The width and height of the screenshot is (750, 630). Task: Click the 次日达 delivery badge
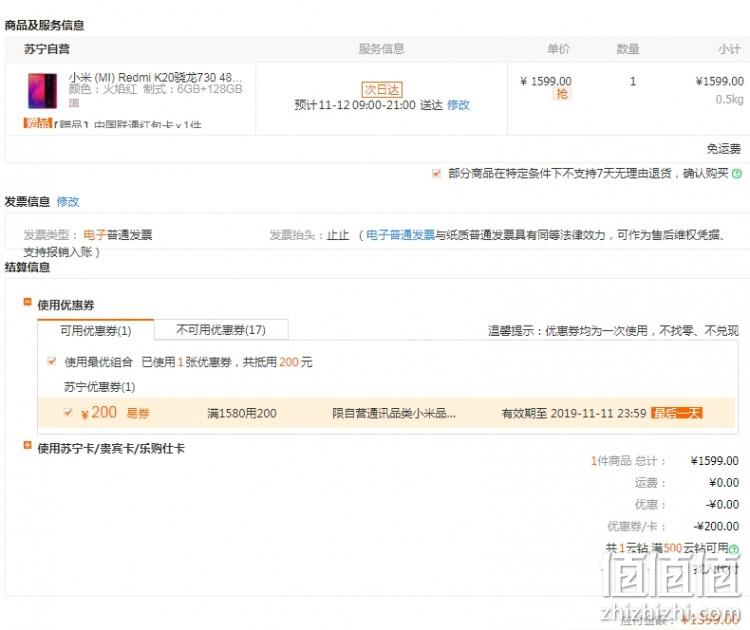382,89
